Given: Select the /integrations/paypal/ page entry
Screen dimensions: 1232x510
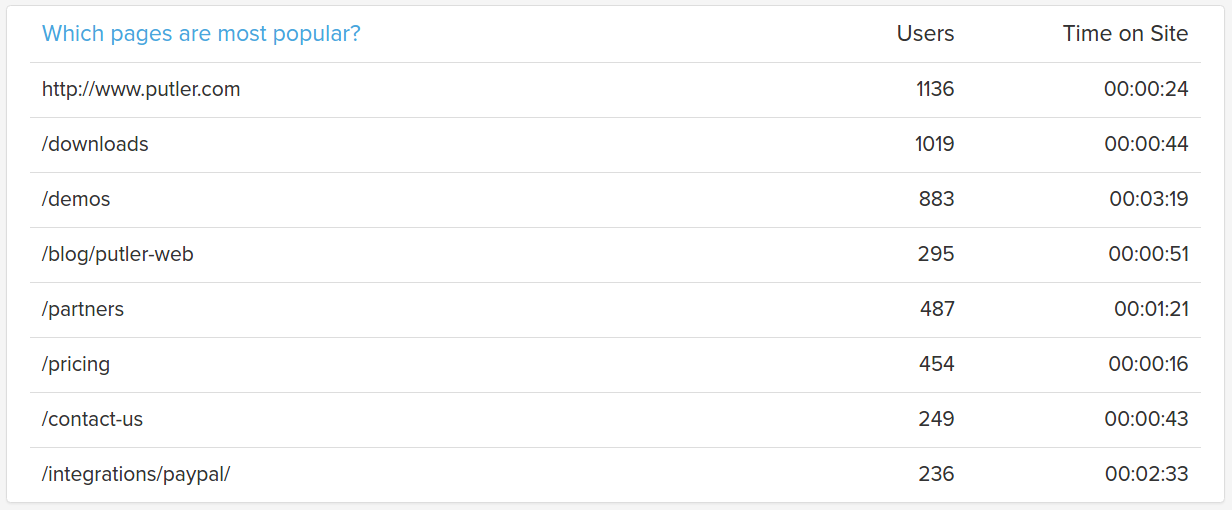Looking at the screenshot, I should click(136, 474).
